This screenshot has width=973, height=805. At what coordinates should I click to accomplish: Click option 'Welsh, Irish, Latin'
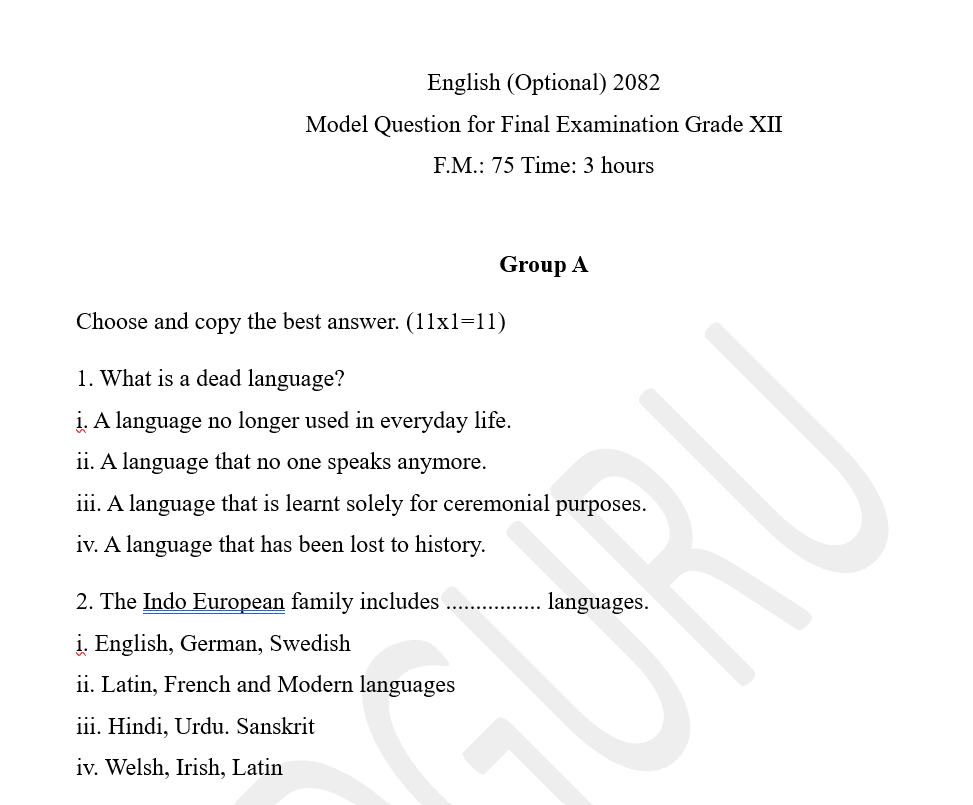coord(193,768)
